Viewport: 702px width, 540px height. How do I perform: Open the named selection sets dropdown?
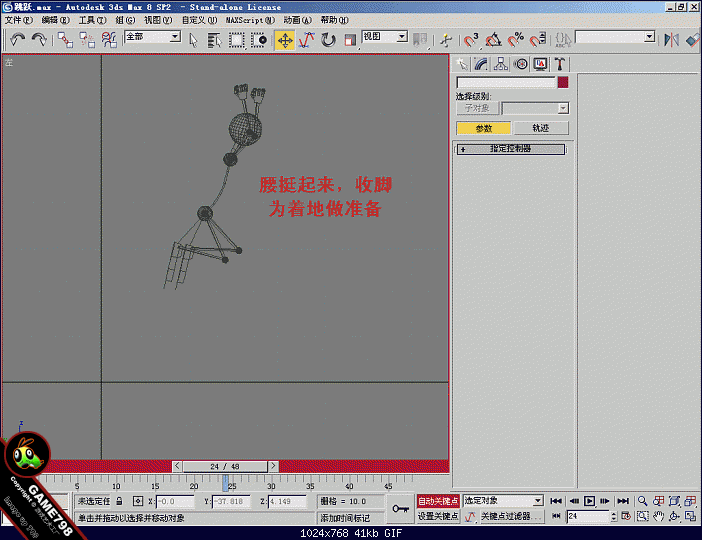click(615, 37)
